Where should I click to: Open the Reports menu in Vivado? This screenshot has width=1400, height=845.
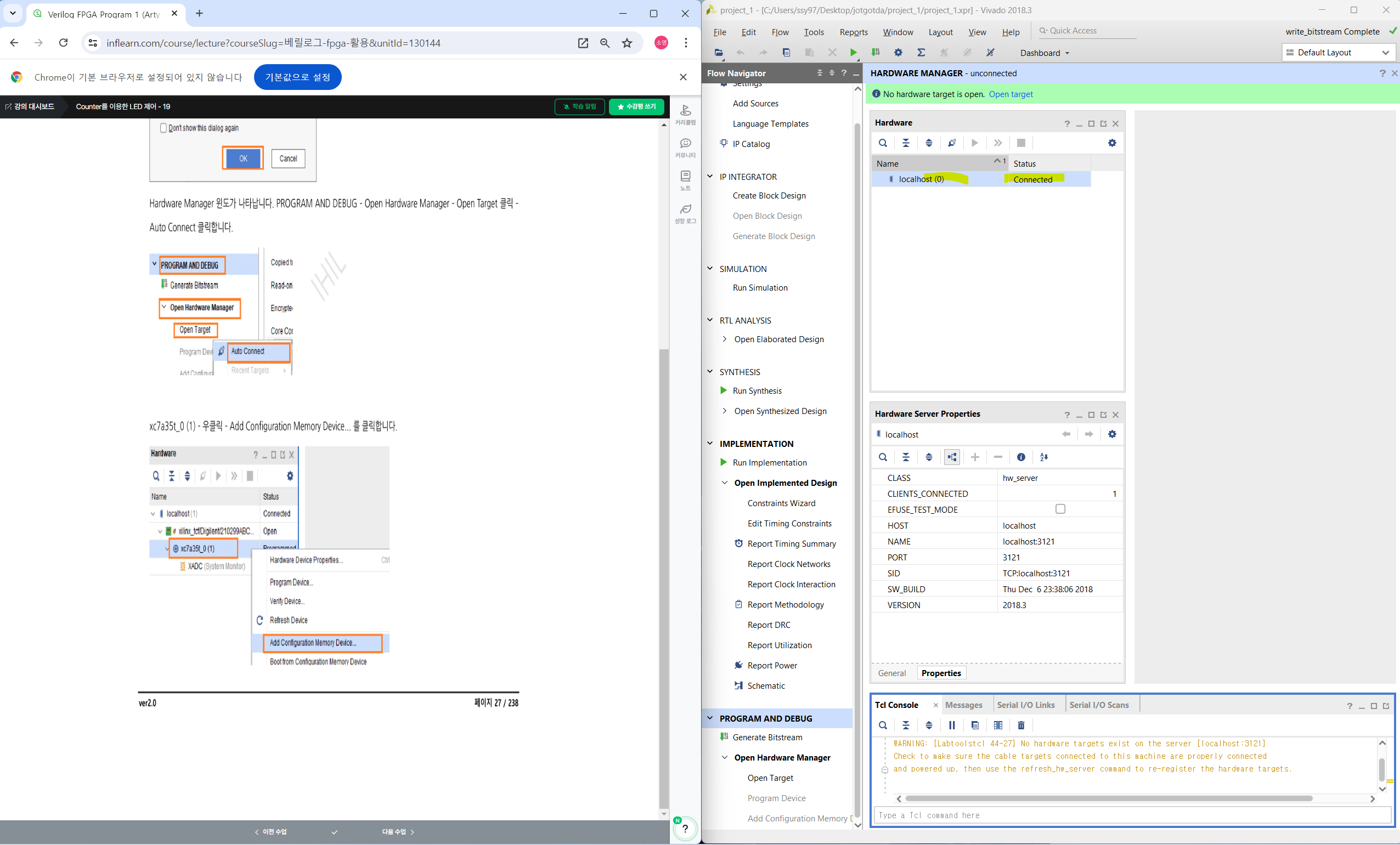pos(854,32)
